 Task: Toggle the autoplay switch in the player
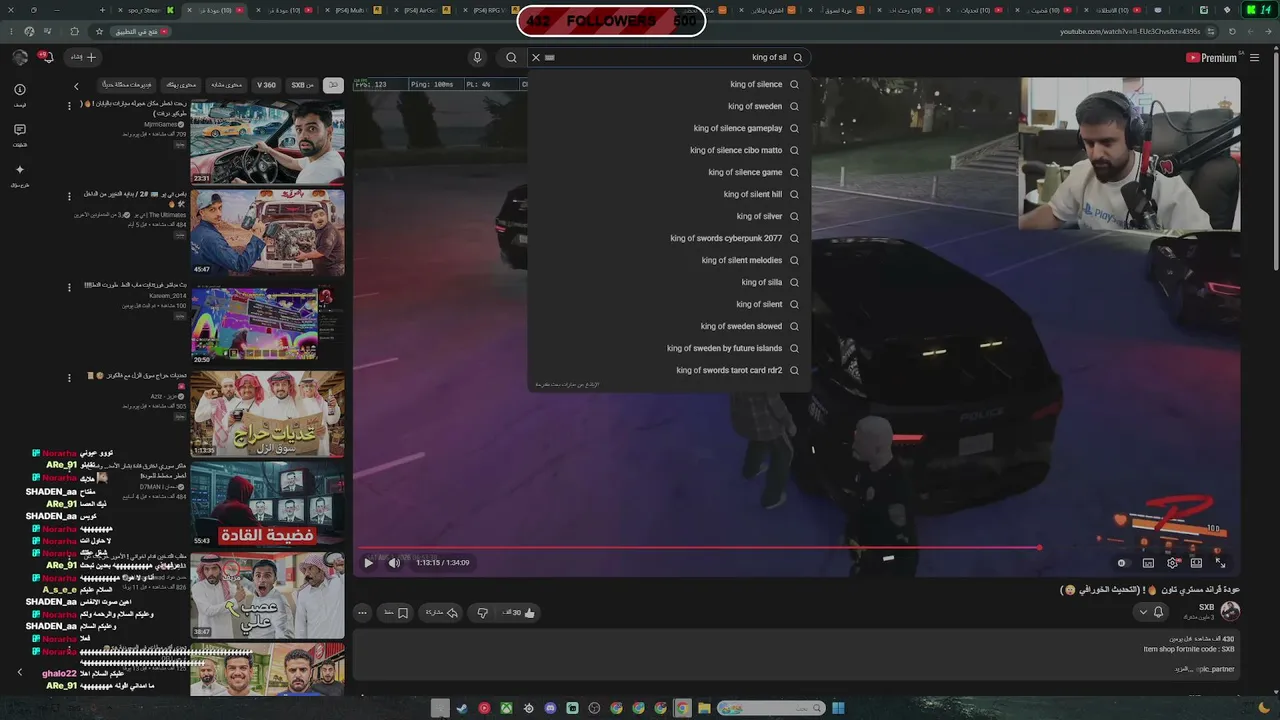[x=1122, y=563]
